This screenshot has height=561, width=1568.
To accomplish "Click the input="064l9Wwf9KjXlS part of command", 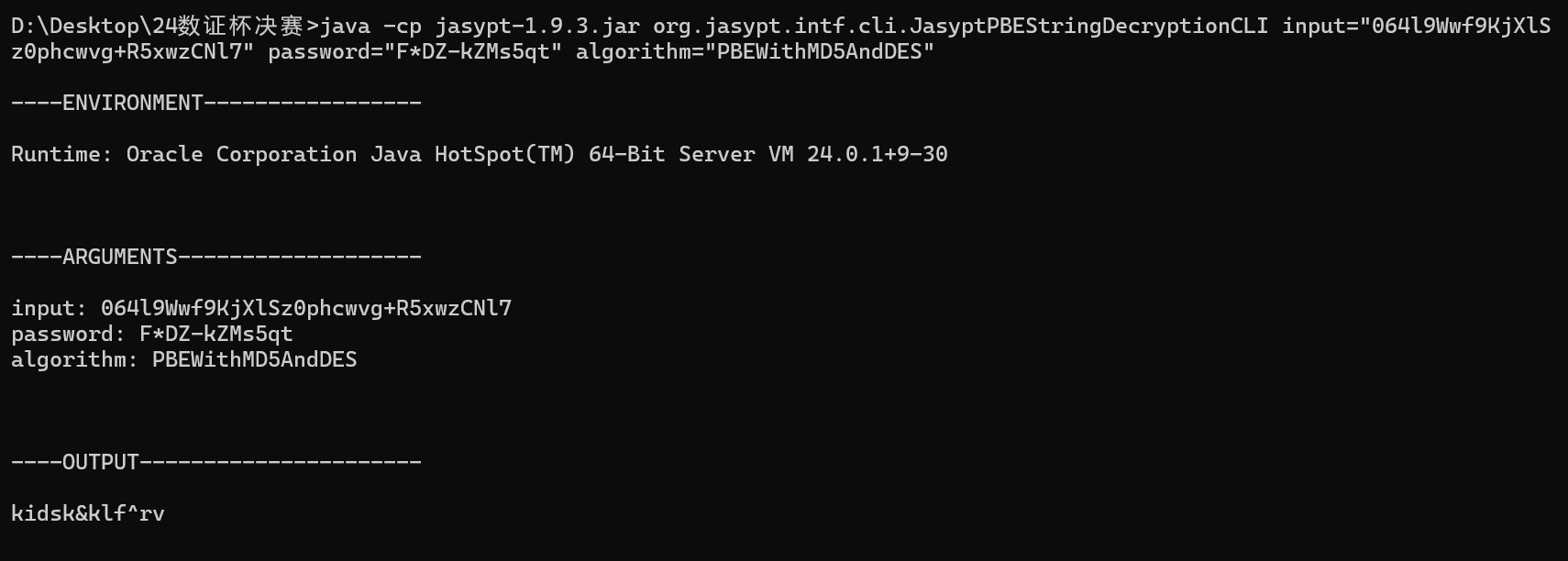I will (1416, 26).
